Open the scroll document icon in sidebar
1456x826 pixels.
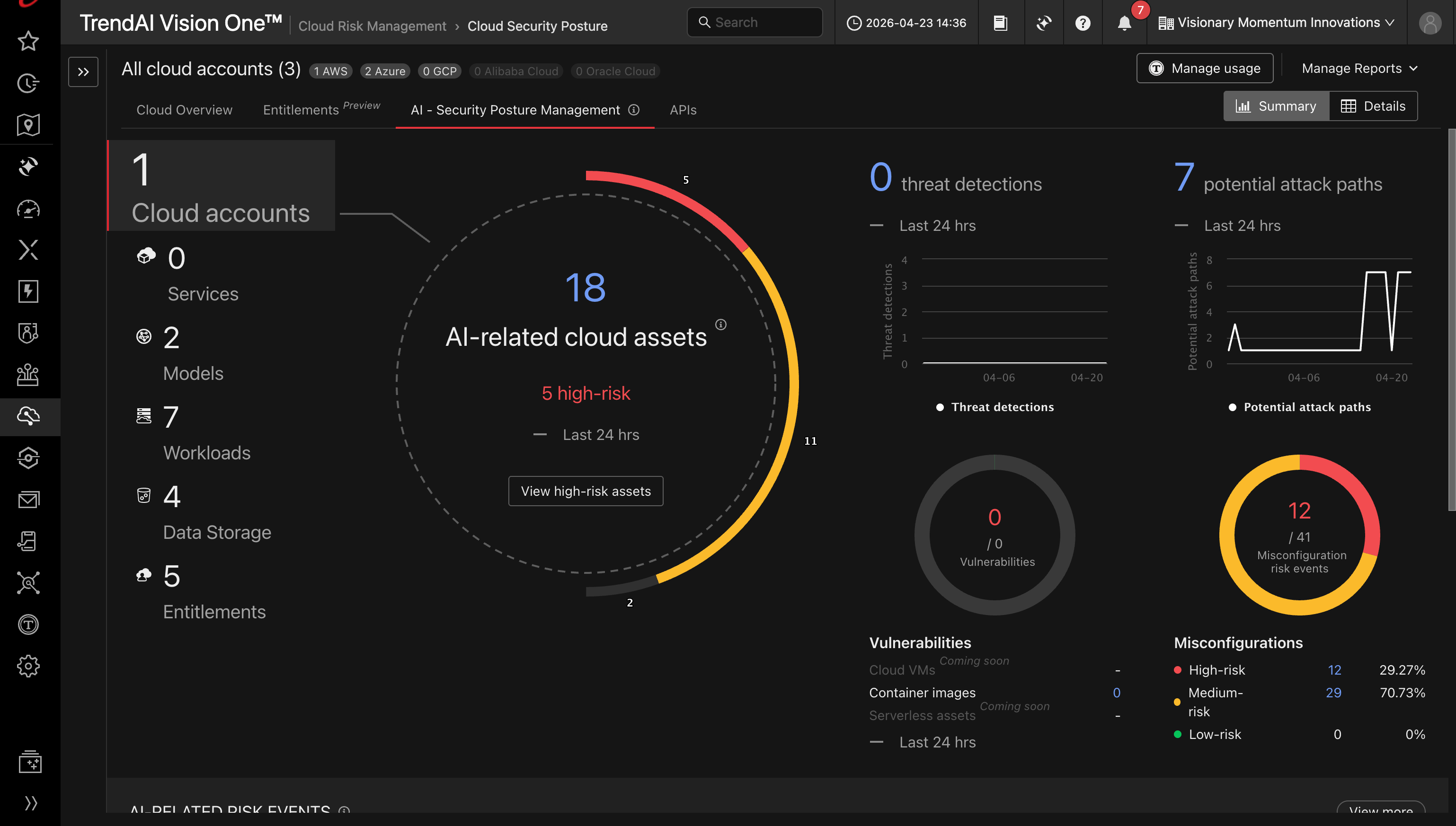[28, 541]
